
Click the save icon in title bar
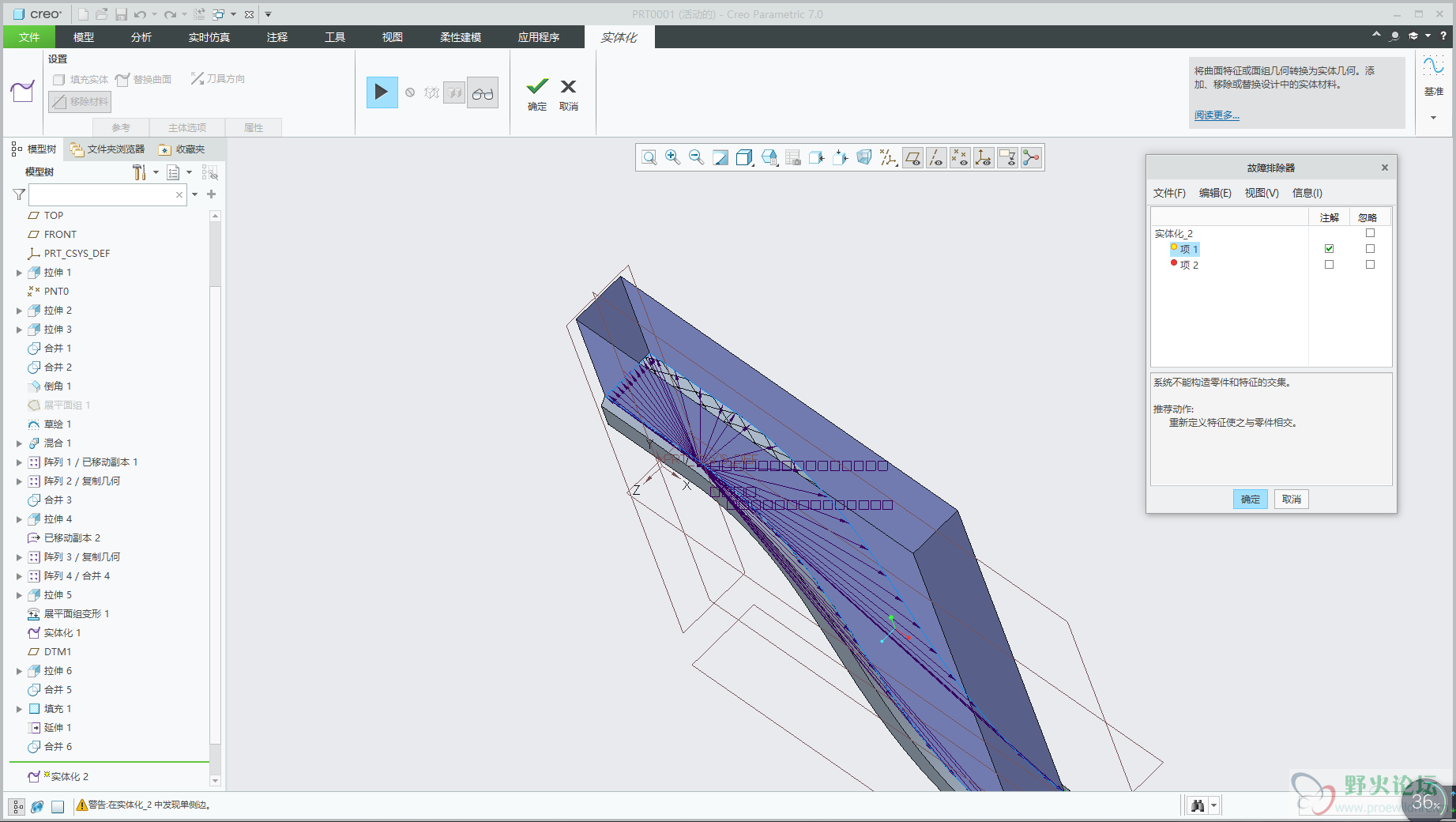coord(121,14)
